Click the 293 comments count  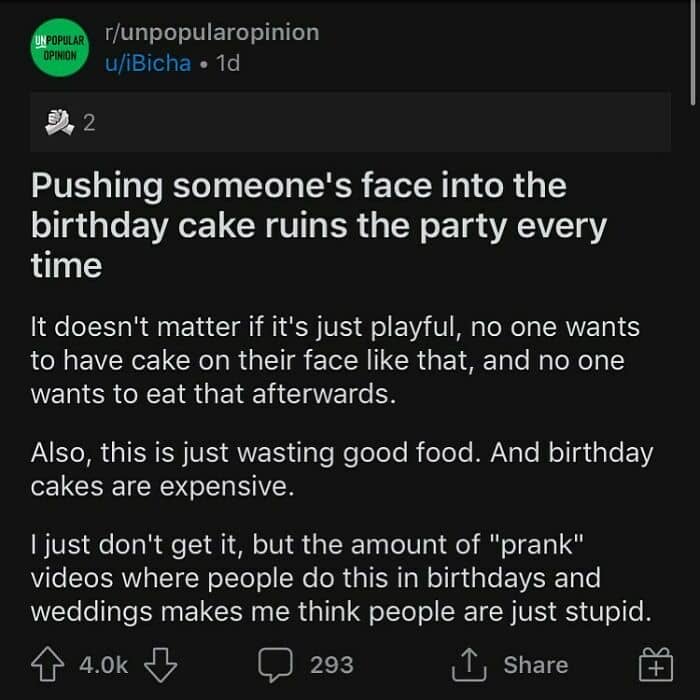[x=332, y=665]
